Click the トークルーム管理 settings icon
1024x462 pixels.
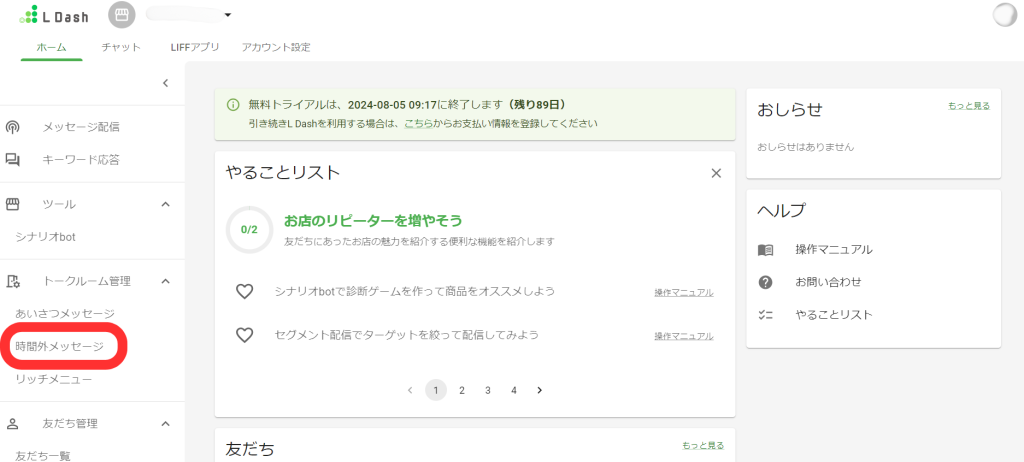[x=12, y=282]
